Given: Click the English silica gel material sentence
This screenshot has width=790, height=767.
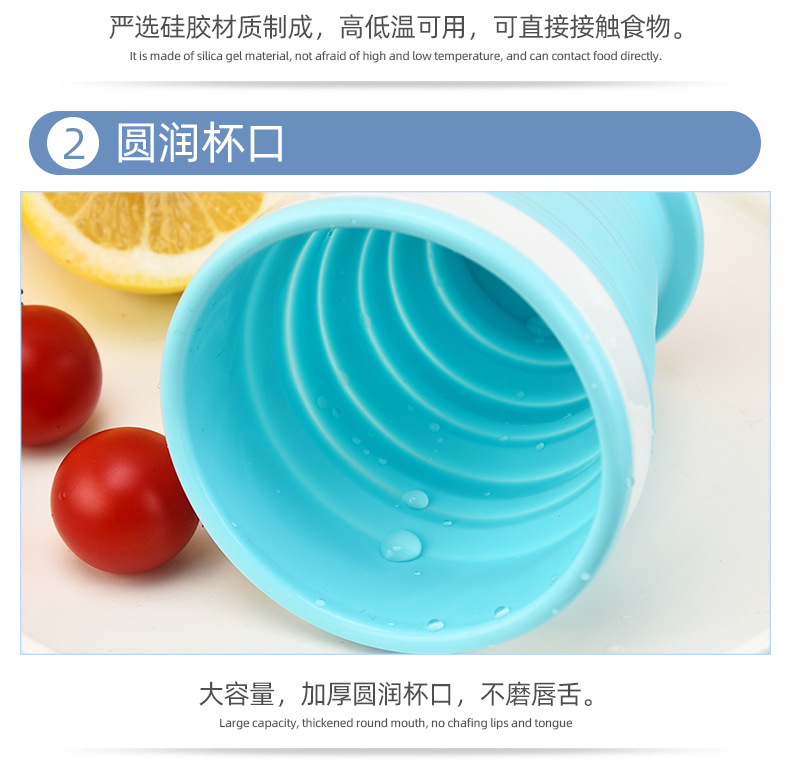Looking at the screenshot, I should (x=396, y=56).
